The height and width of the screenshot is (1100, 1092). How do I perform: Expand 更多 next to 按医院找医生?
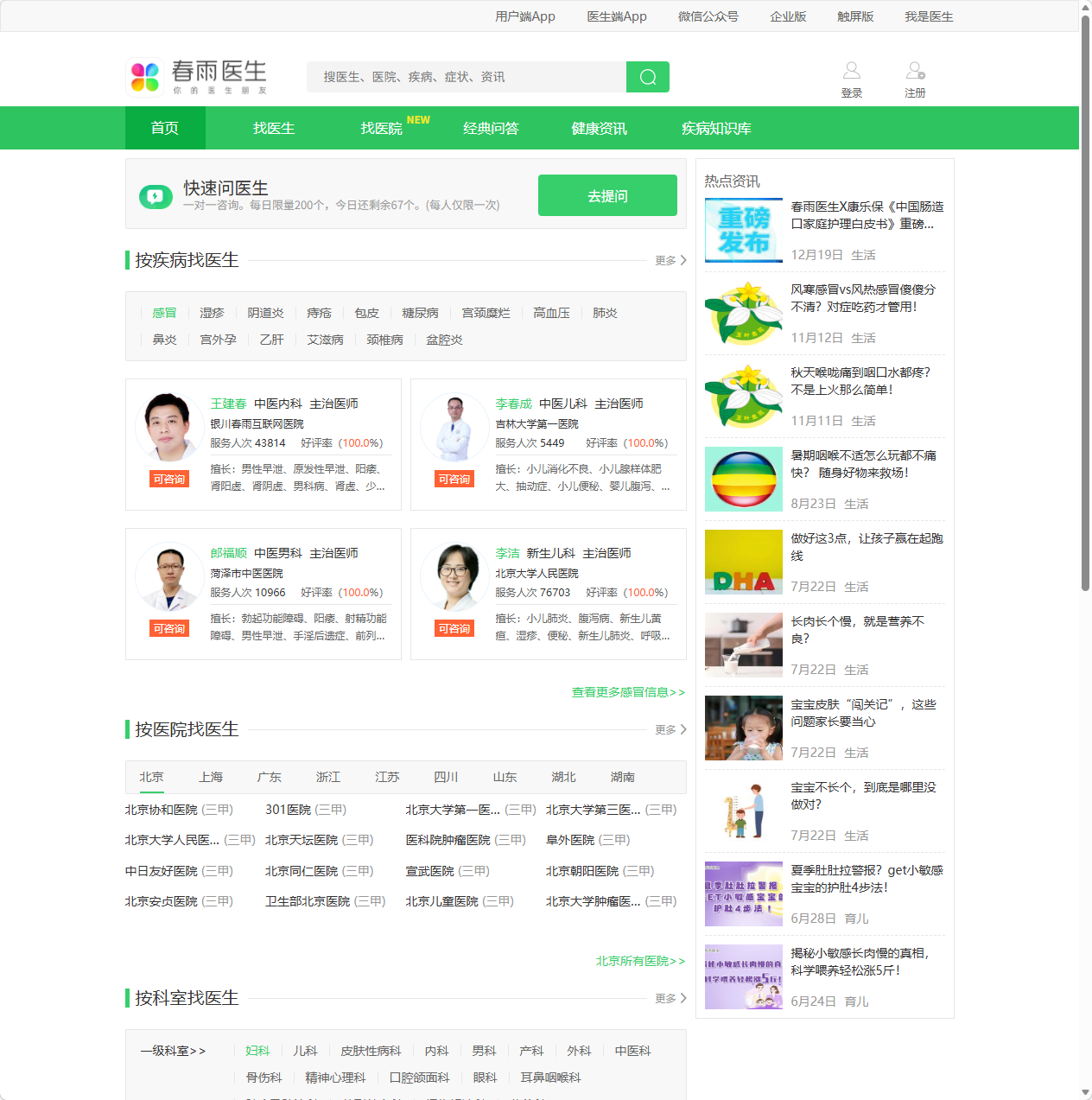click(x=670, y=729)
